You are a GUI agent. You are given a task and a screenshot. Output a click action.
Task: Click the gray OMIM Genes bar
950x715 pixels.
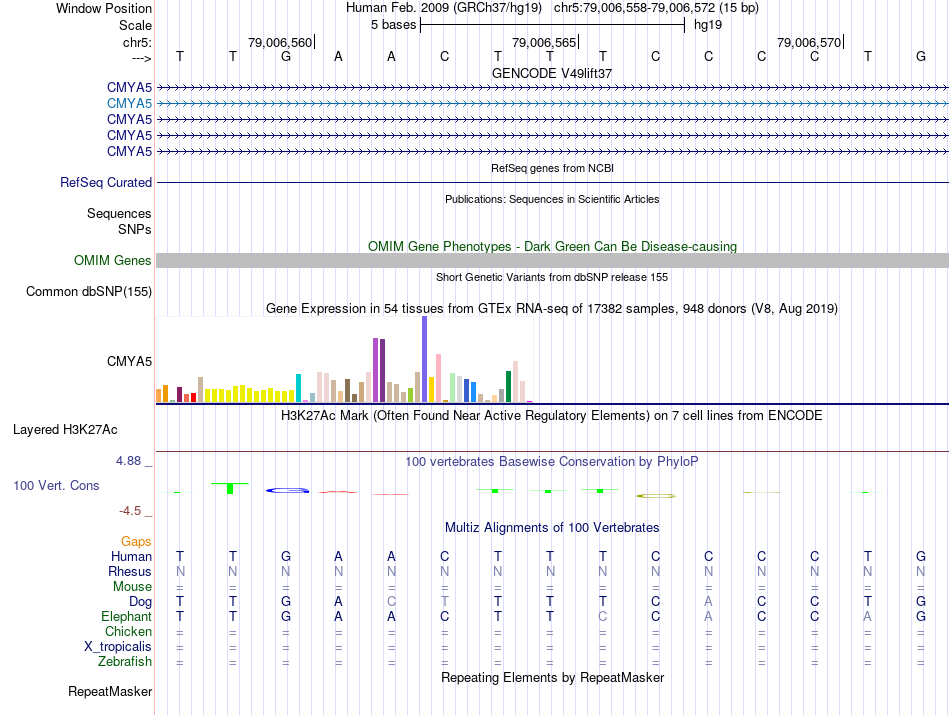[x=552, y=260]
